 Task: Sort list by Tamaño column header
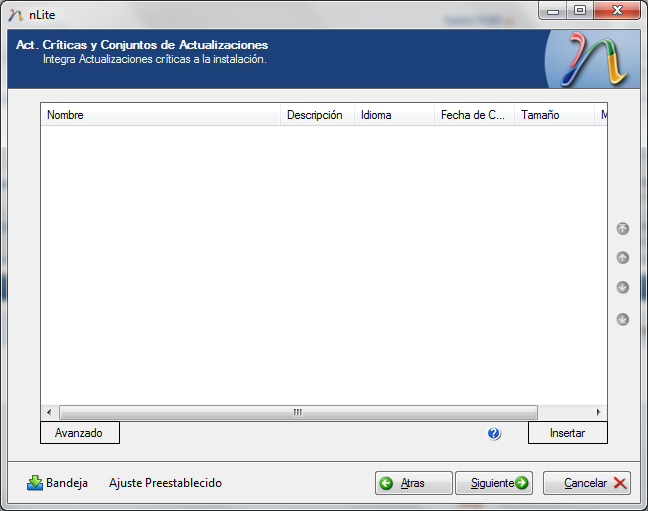(554, 115)
